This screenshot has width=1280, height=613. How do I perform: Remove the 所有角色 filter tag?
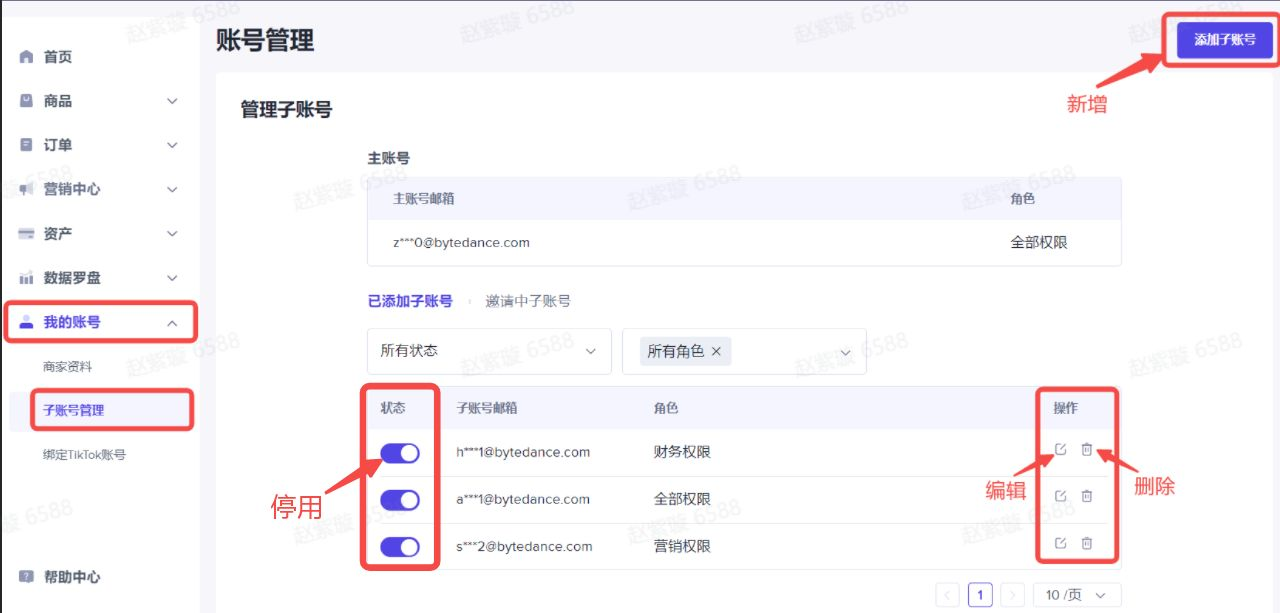(x=716, y=352)
